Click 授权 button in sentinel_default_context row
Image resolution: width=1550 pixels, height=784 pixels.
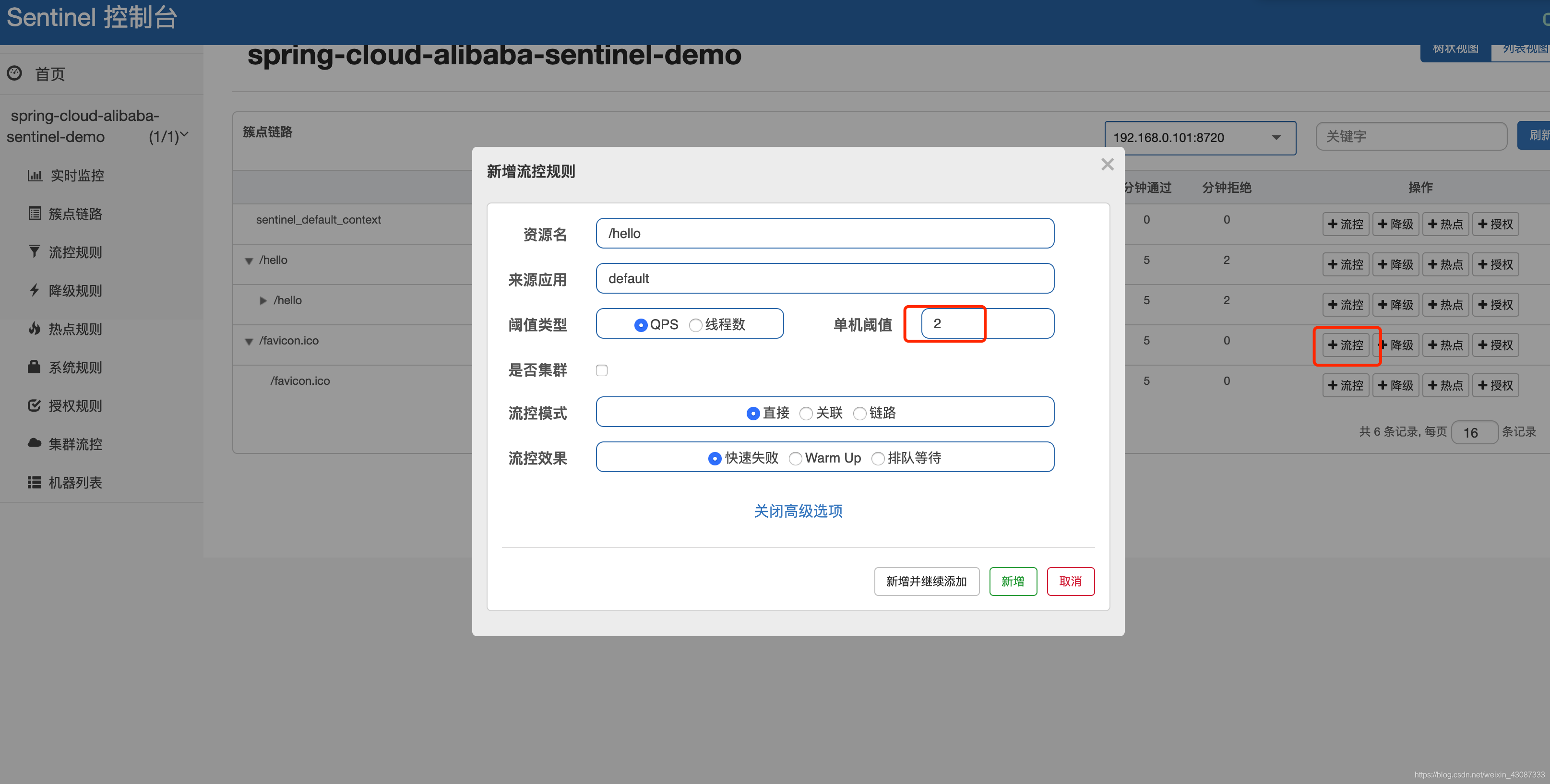(1495, 224)
